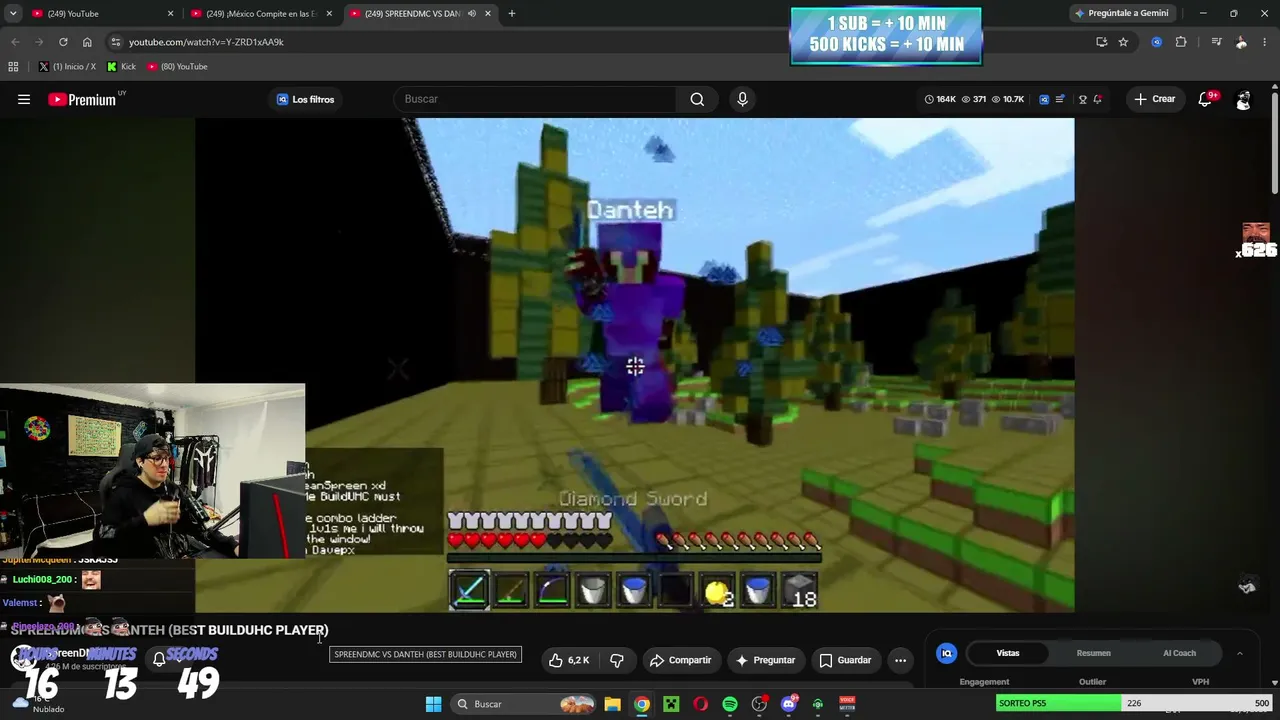Go to YouTube Premium home logo

(82, 99)
